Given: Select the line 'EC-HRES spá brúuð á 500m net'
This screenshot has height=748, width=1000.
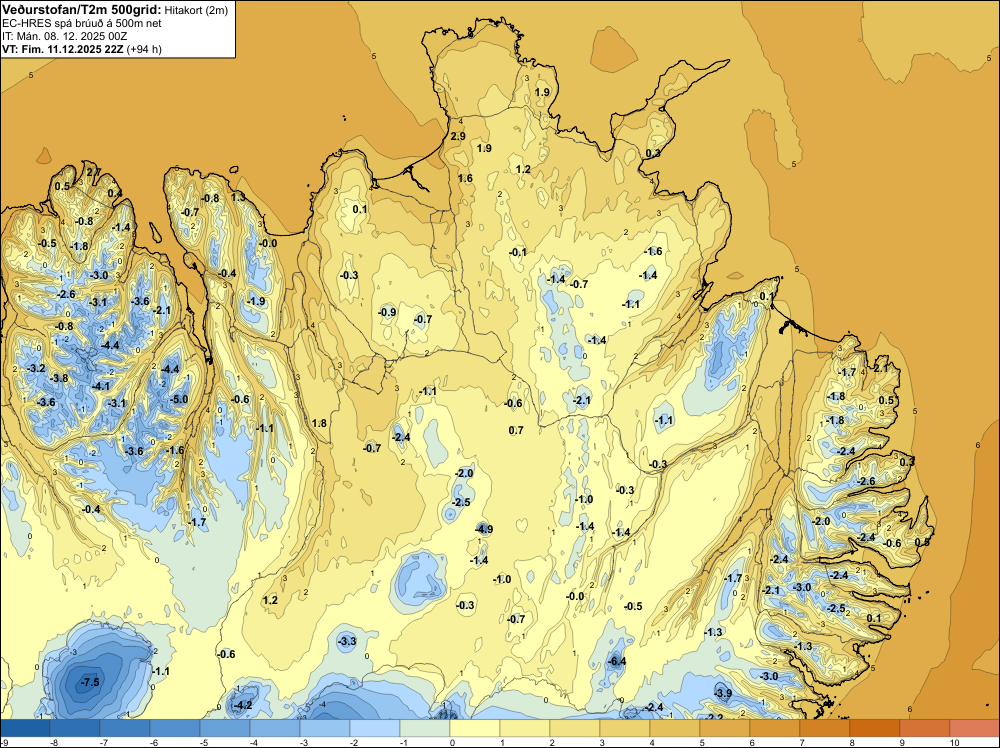Looking at the screenshot, I should pyautogui.click(x=82, y=24).
